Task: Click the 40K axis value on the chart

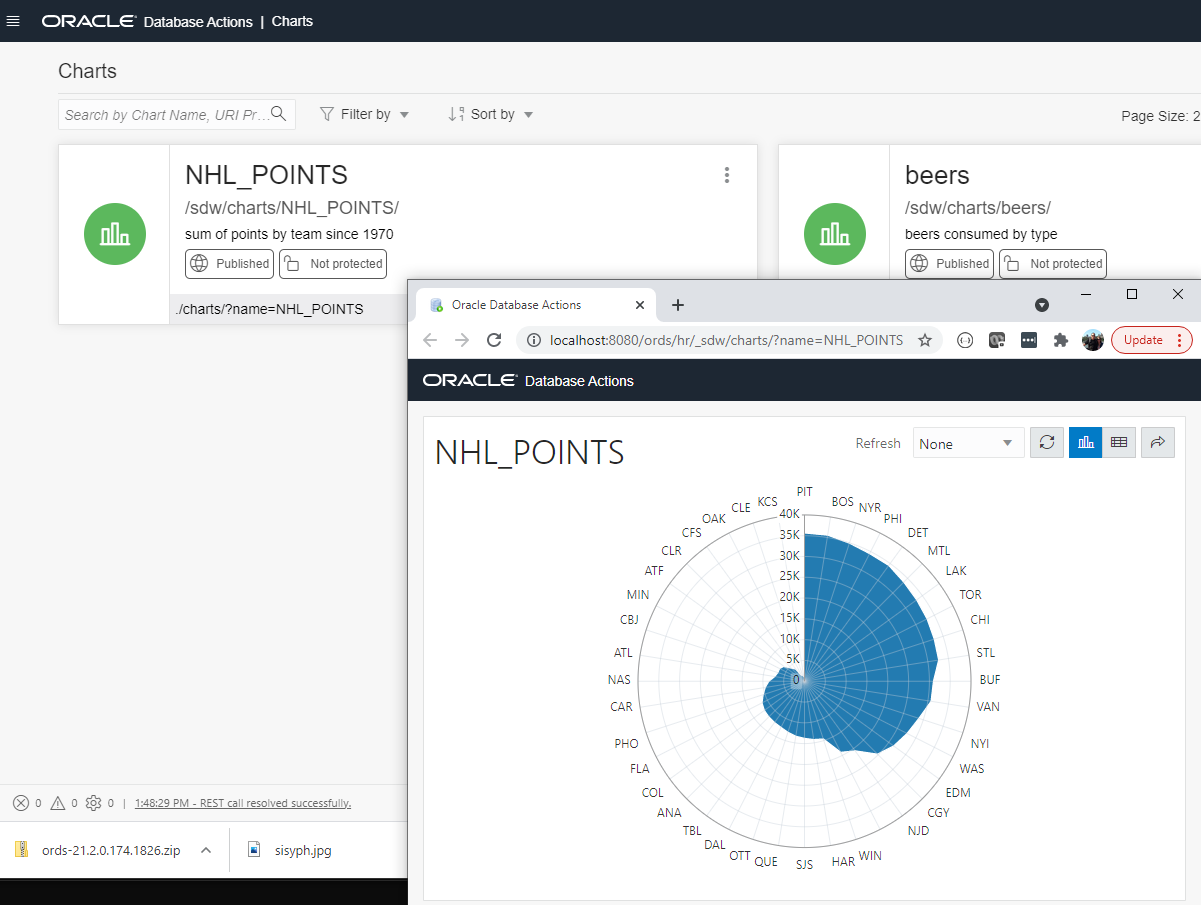Action: point(790,514)
